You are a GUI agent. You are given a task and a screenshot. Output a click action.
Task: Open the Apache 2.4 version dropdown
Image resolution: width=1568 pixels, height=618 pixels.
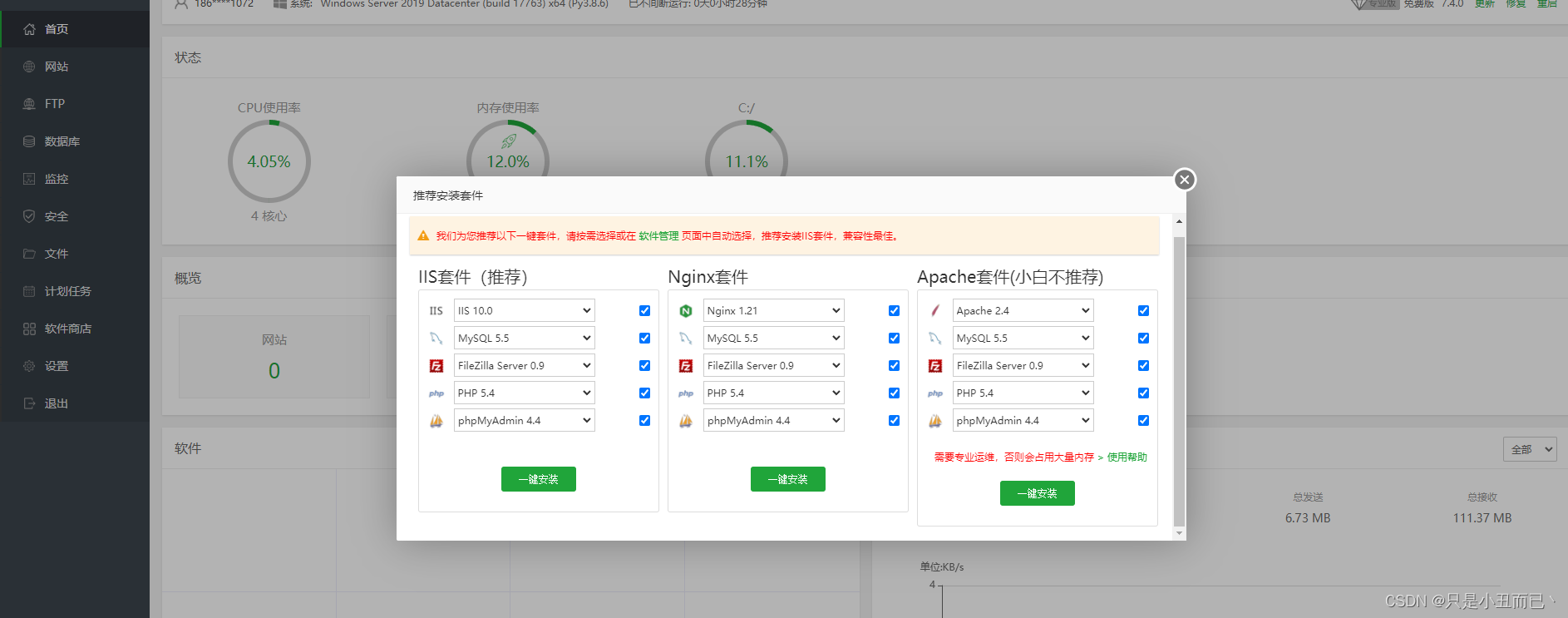pyautogui.click(x=1023, y=311)
